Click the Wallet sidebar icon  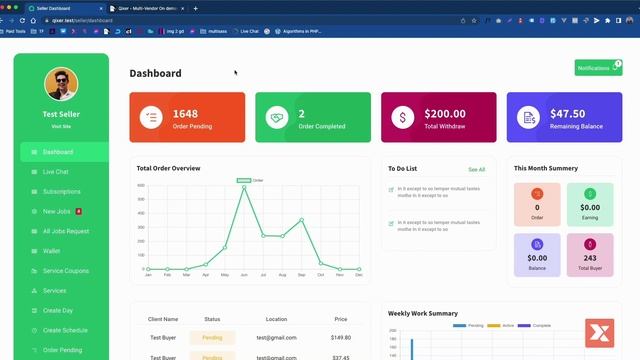(x=34, y=251)
